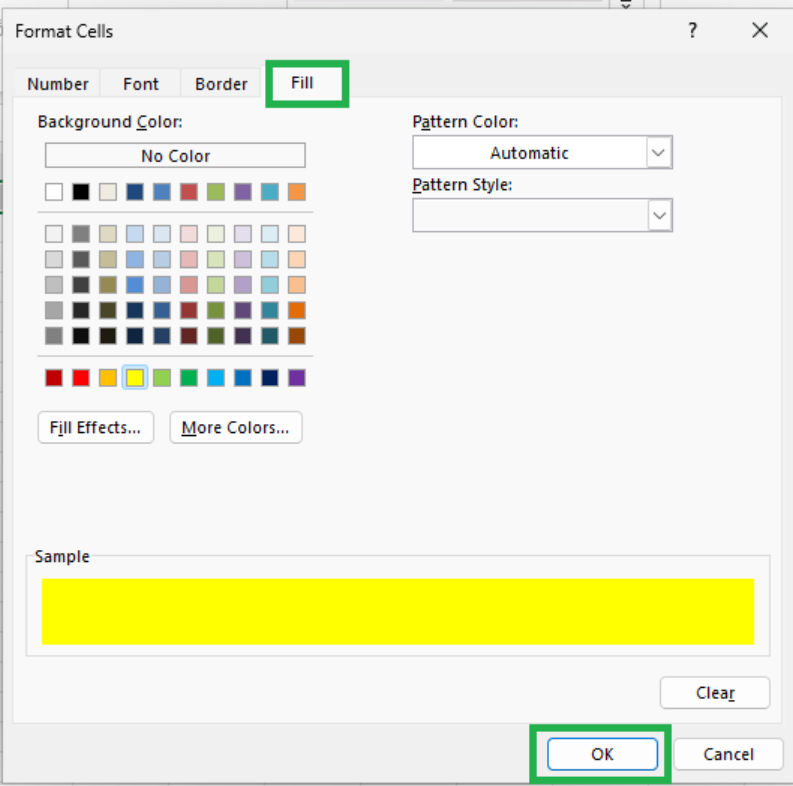Select the standard green swatch

point(189,378)
